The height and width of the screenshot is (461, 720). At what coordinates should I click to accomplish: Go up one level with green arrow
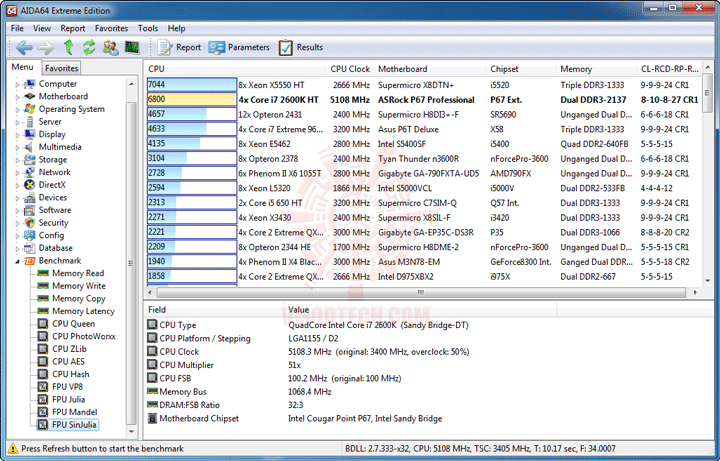[68, 47]
